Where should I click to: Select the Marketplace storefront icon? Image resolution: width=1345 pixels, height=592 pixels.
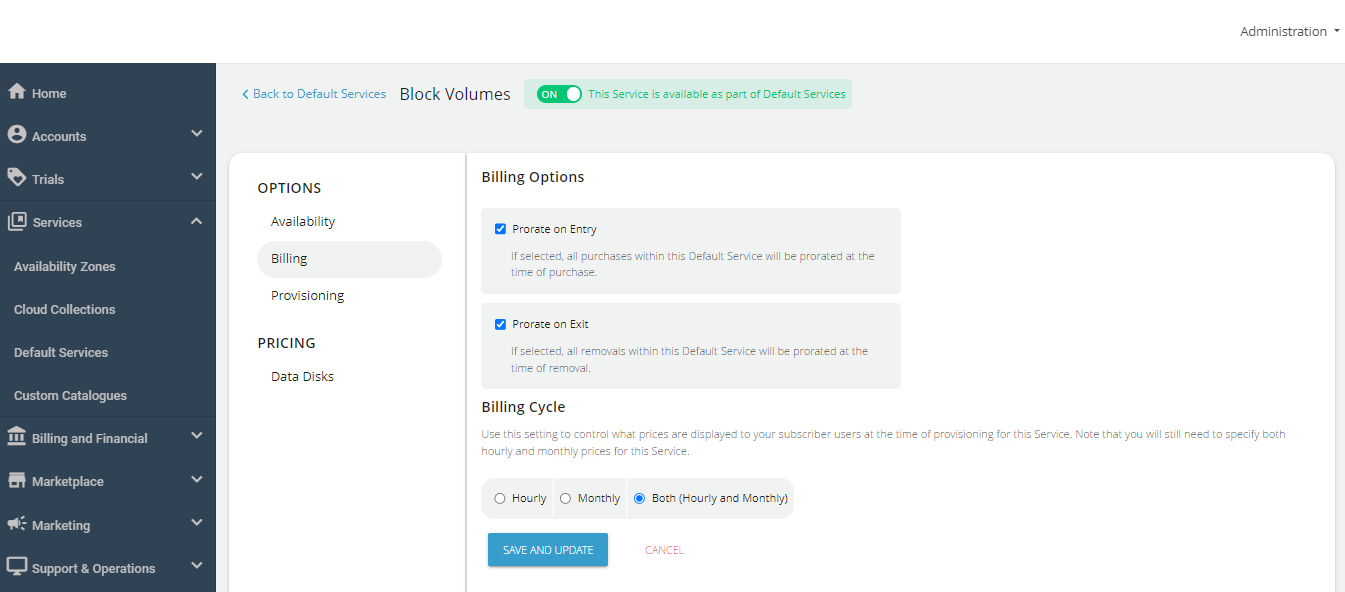coord(17,481)
